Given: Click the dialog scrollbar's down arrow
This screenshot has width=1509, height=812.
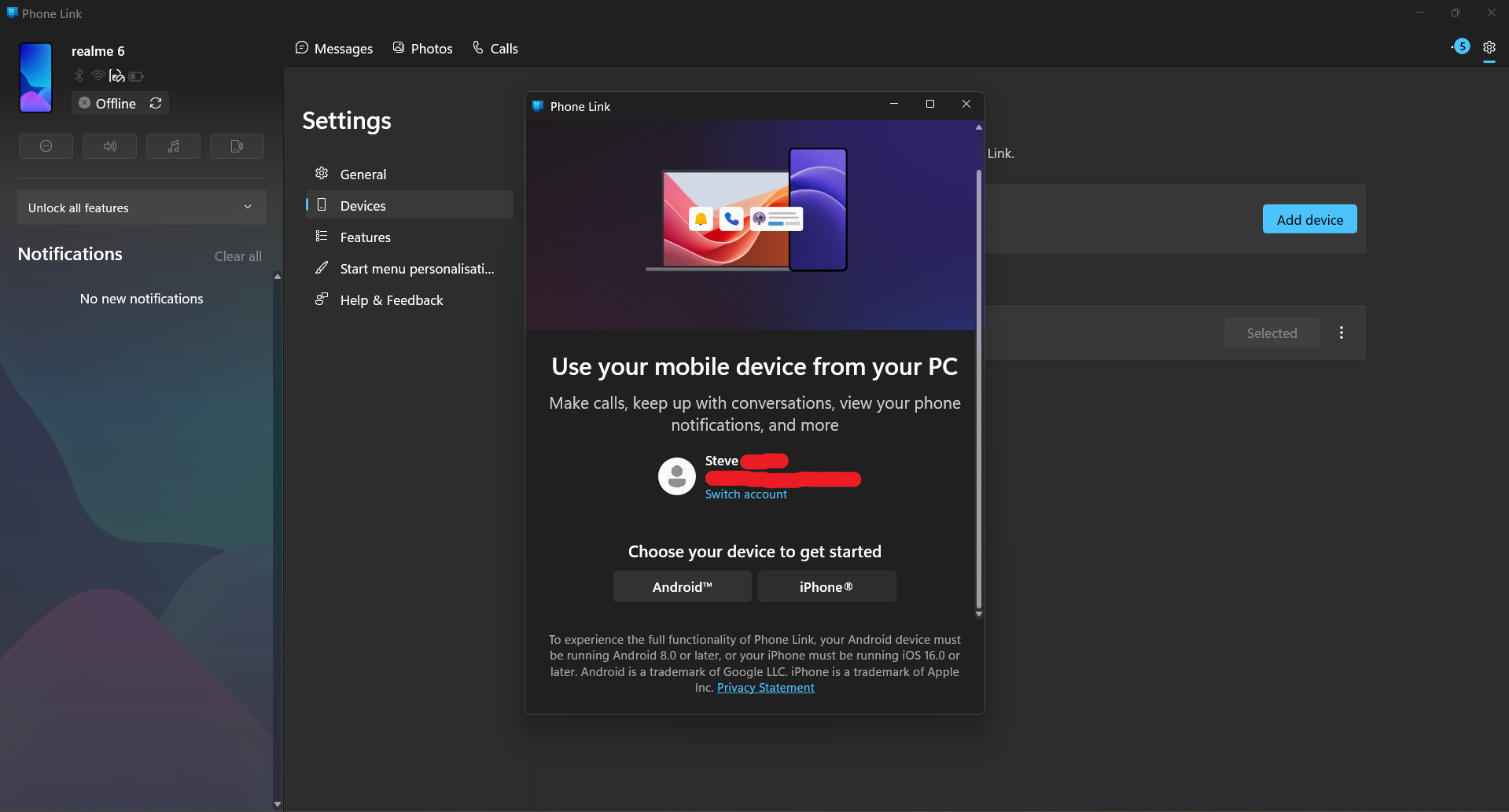Looking at the screenshot, I should [979, 615].
